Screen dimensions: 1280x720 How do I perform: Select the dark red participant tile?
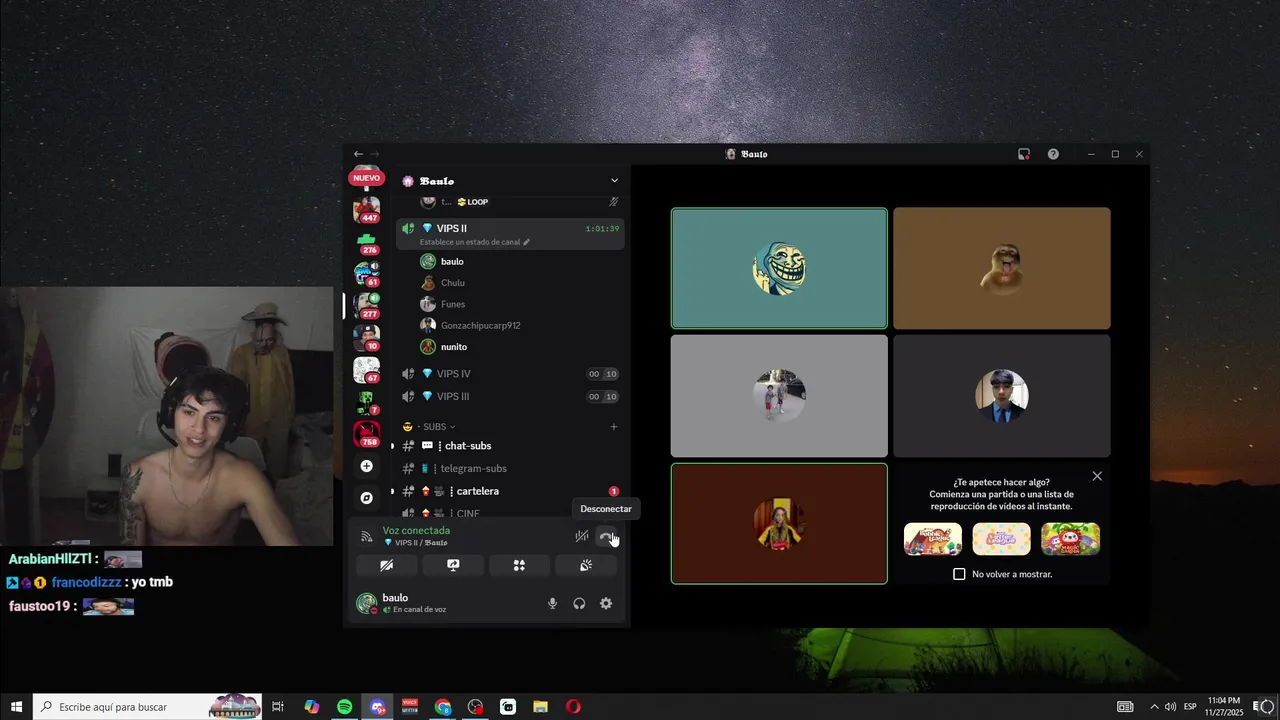779,523
